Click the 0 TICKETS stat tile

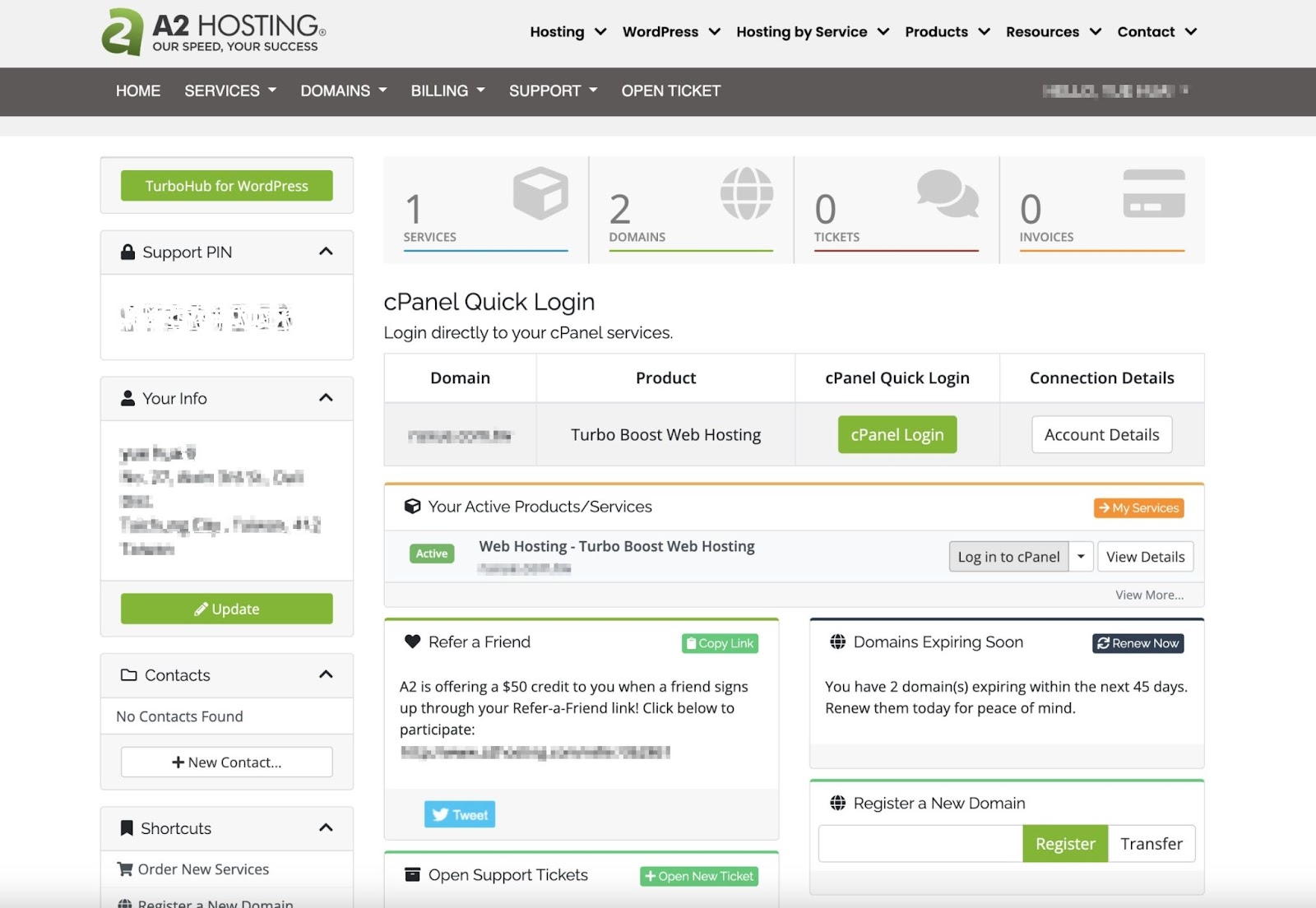897,210
